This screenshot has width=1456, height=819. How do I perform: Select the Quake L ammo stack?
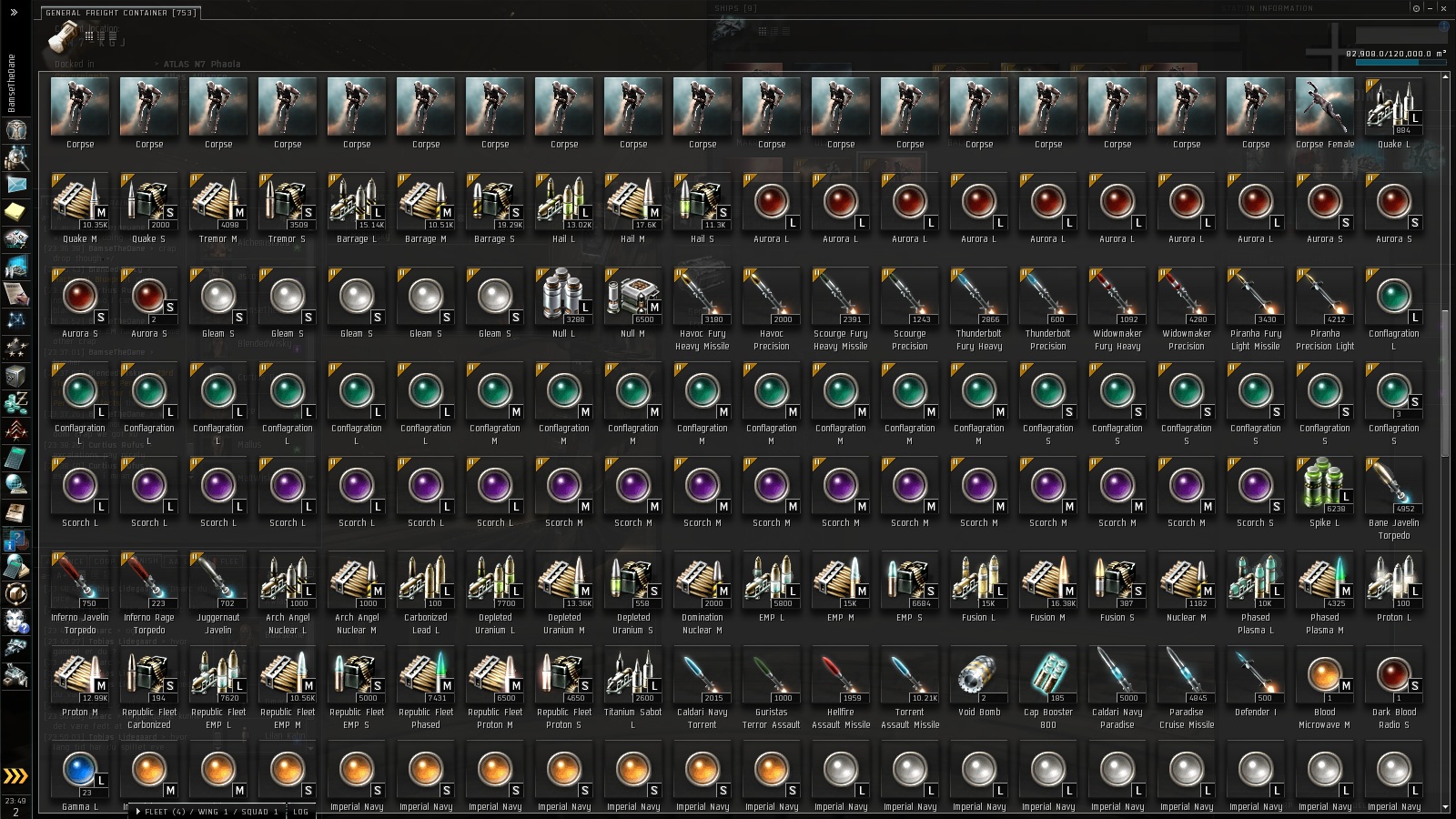[1393, 106]
